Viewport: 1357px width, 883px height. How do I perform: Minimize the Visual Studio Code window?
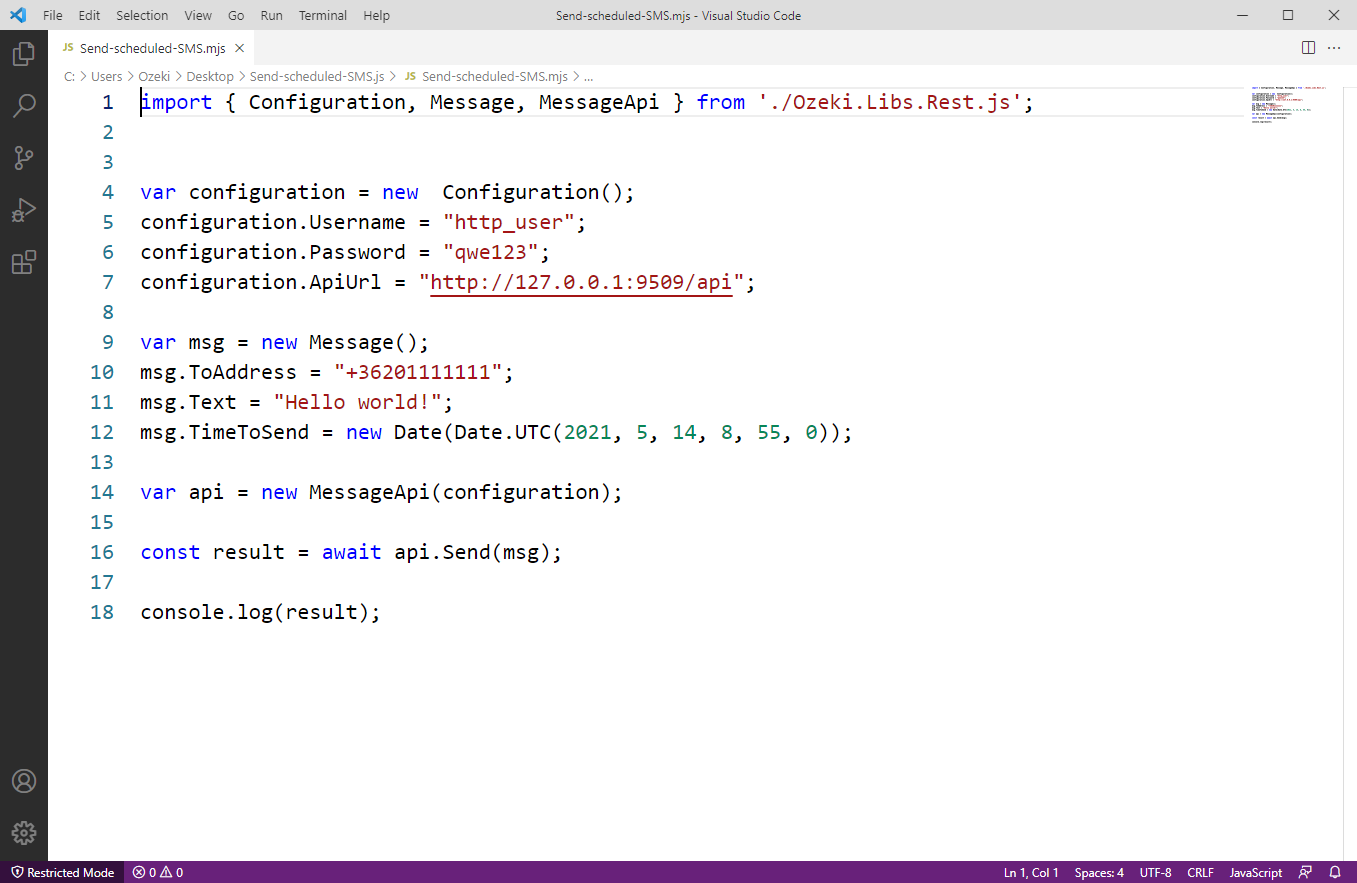1242,15
